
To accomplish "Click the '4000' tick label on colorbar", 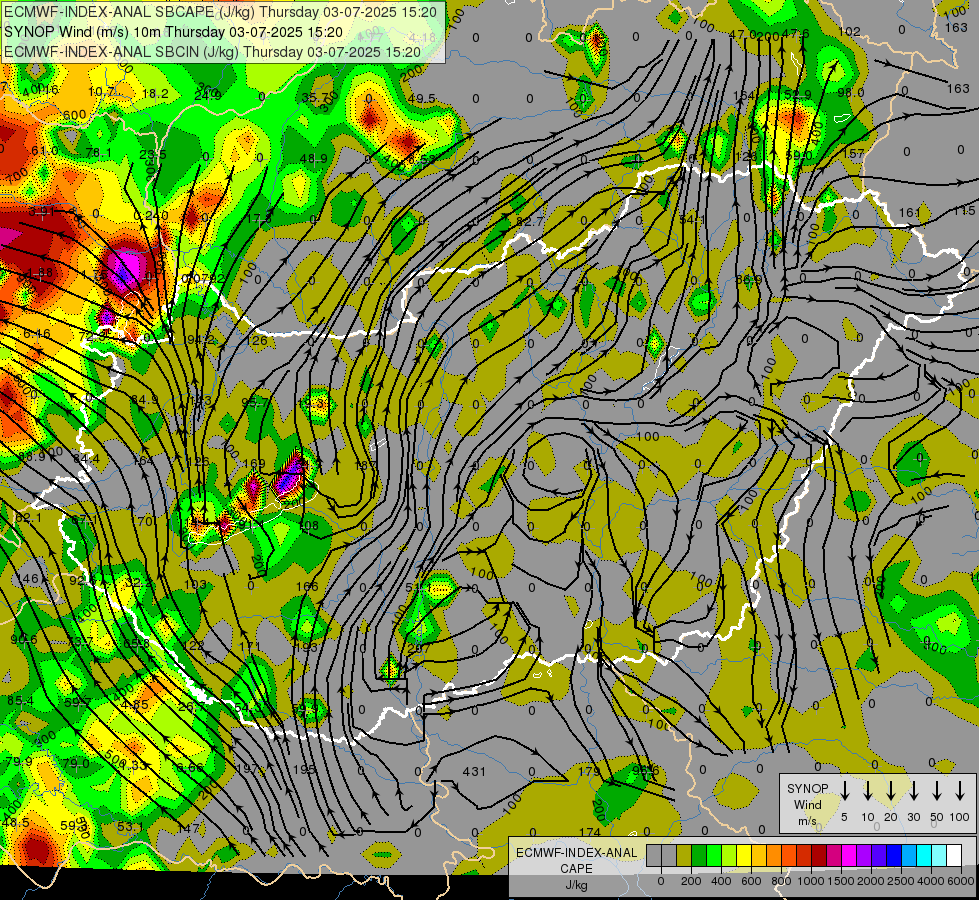I will click(x=931, y=881).
